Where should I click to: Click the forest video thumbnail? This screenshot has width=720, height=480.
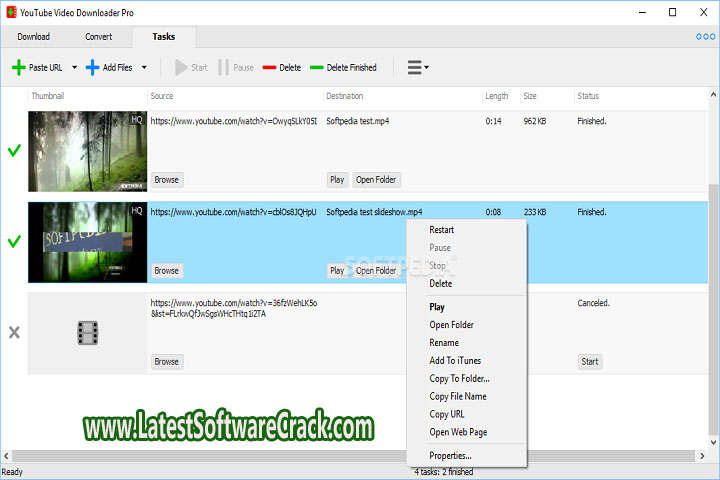click(87, 151)
